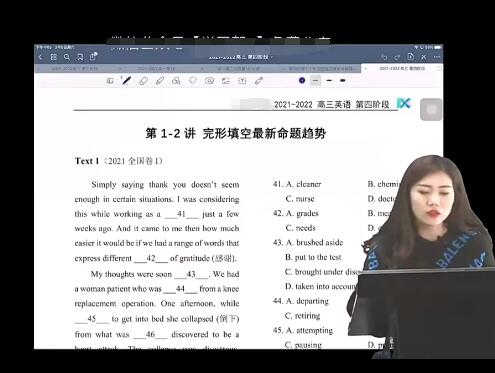The width and height of the screenshot is (495, 373).
Task: Select answer option 'B. put to the test'
Action: point(313,257)
